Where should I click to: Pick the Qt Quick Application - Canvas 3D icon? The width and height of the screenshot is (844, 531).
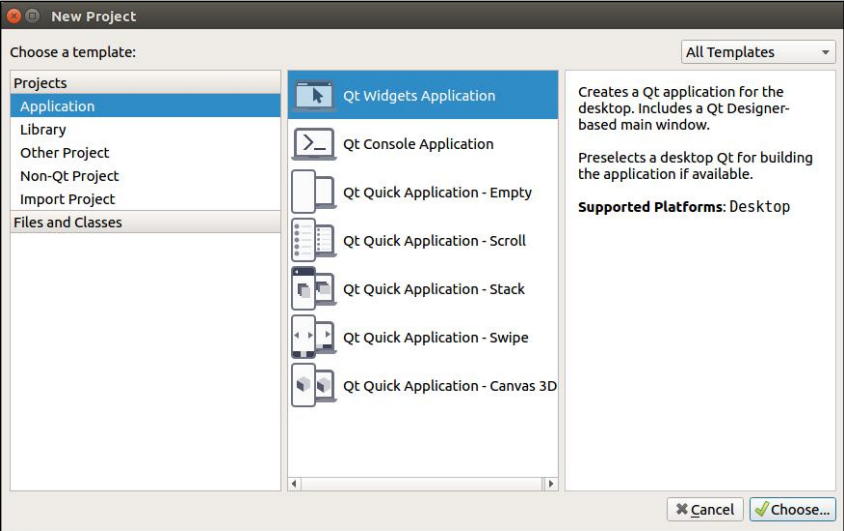[x=314, y=386]
